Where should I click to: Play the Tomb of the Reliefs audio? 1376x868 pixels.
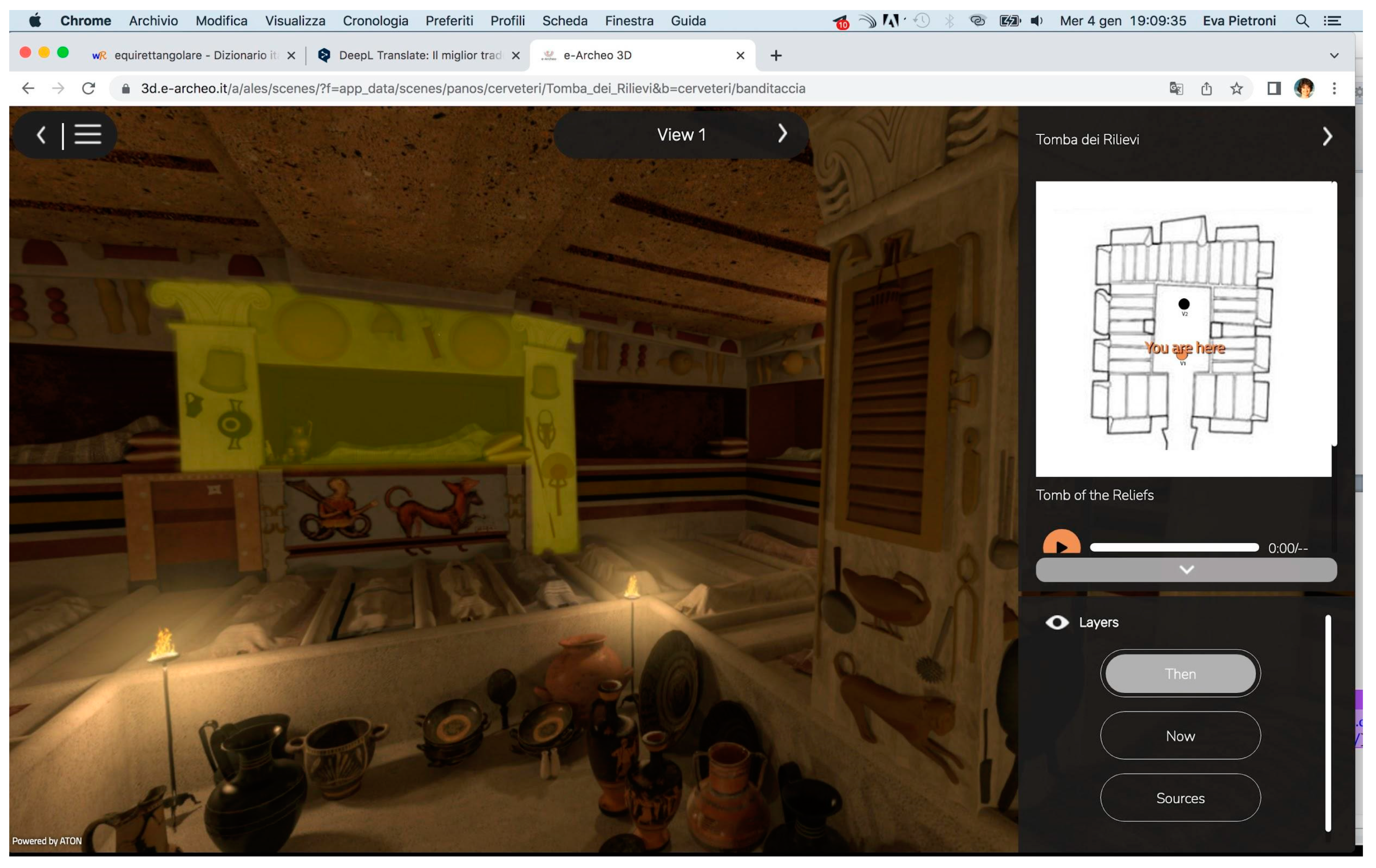click(1061, 545)
